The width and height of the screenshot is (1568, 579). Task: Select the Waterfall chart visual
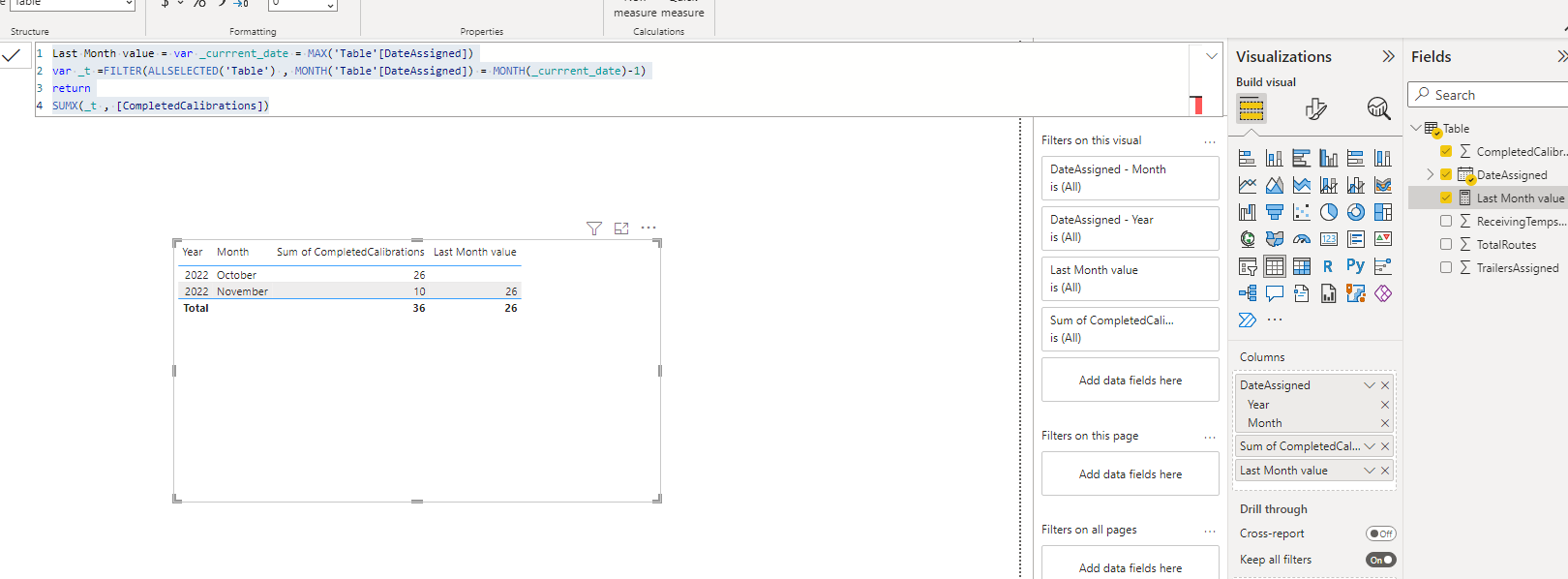pos(1247,212)
